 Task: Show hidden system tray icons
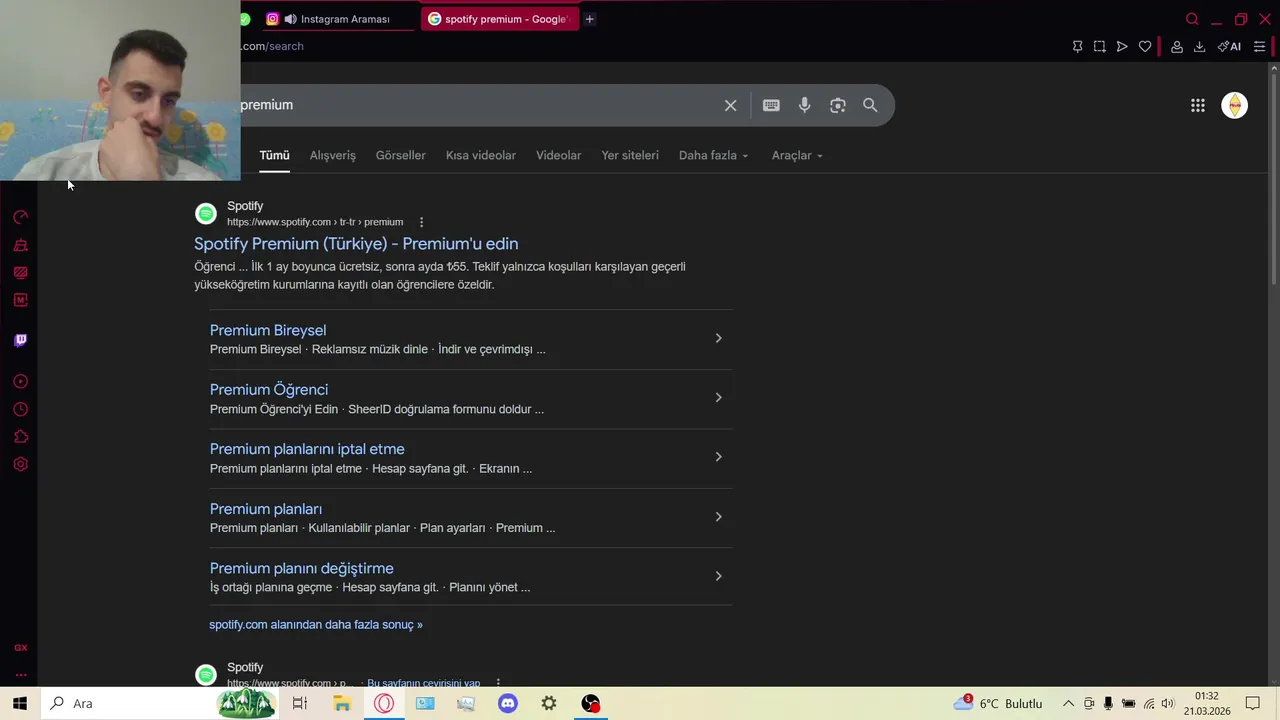pyautogui.click(x=1068, y=703)
